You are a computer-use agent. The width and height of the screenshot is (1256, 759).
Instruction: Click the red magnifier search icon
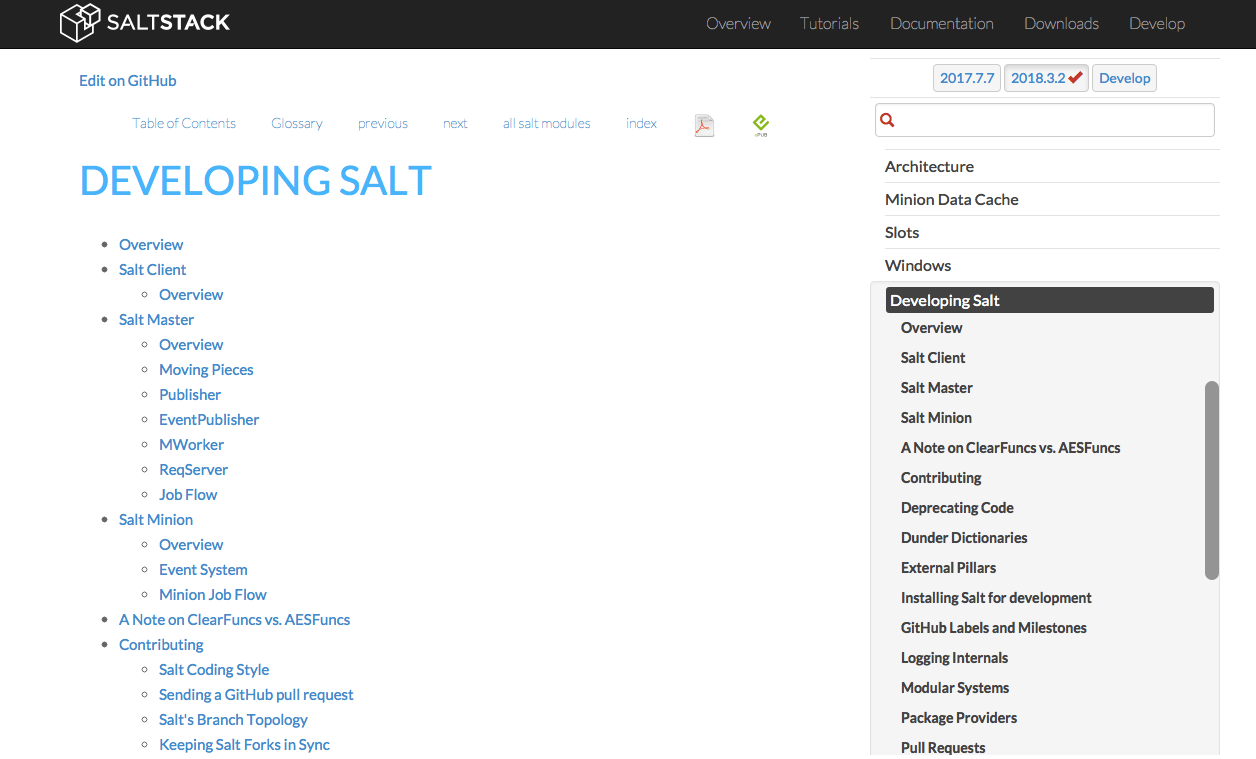coord(887,120)
